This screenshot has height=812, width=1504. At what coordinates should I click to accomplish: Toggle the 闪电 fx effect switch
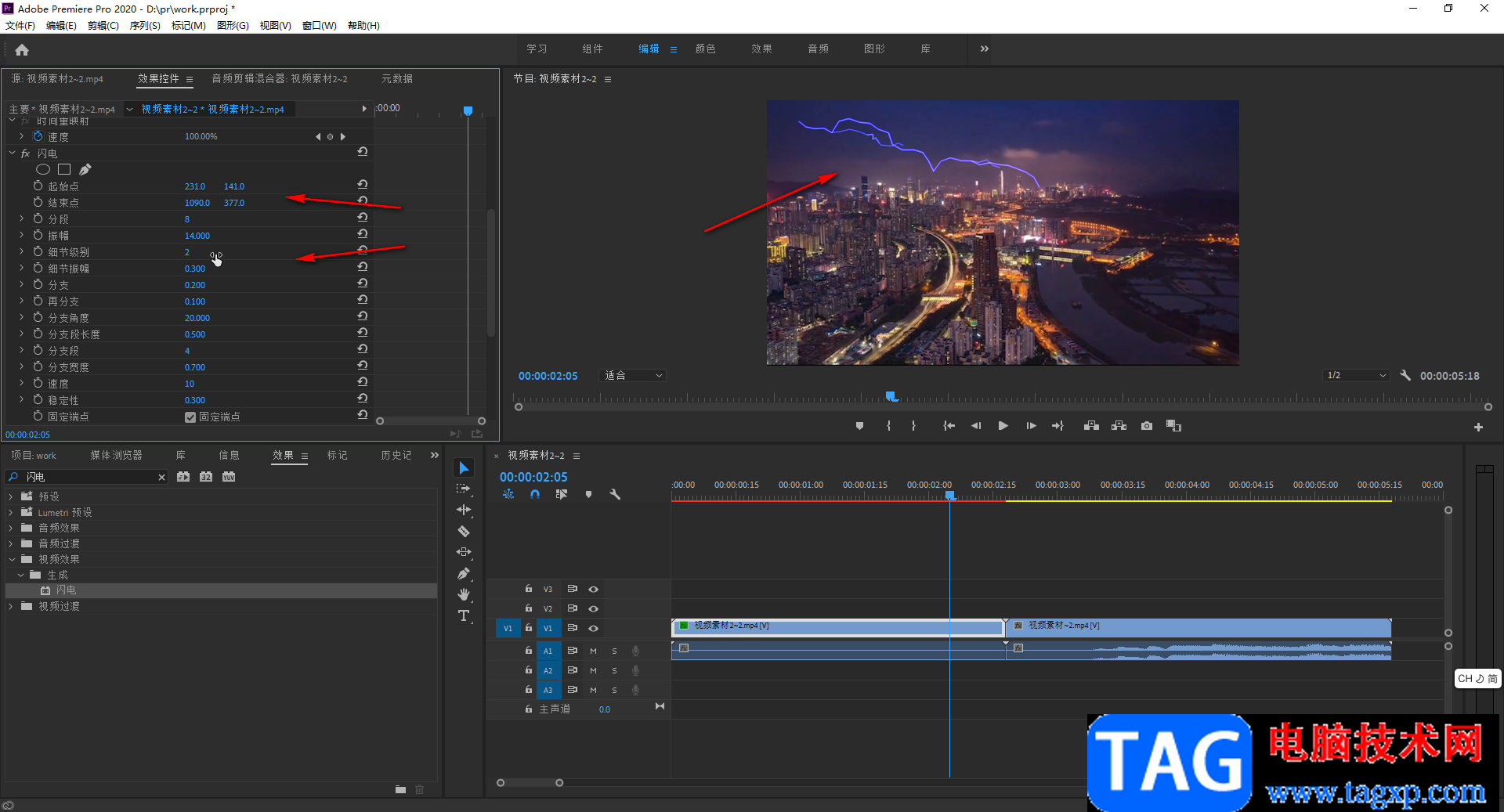(26, 153)
